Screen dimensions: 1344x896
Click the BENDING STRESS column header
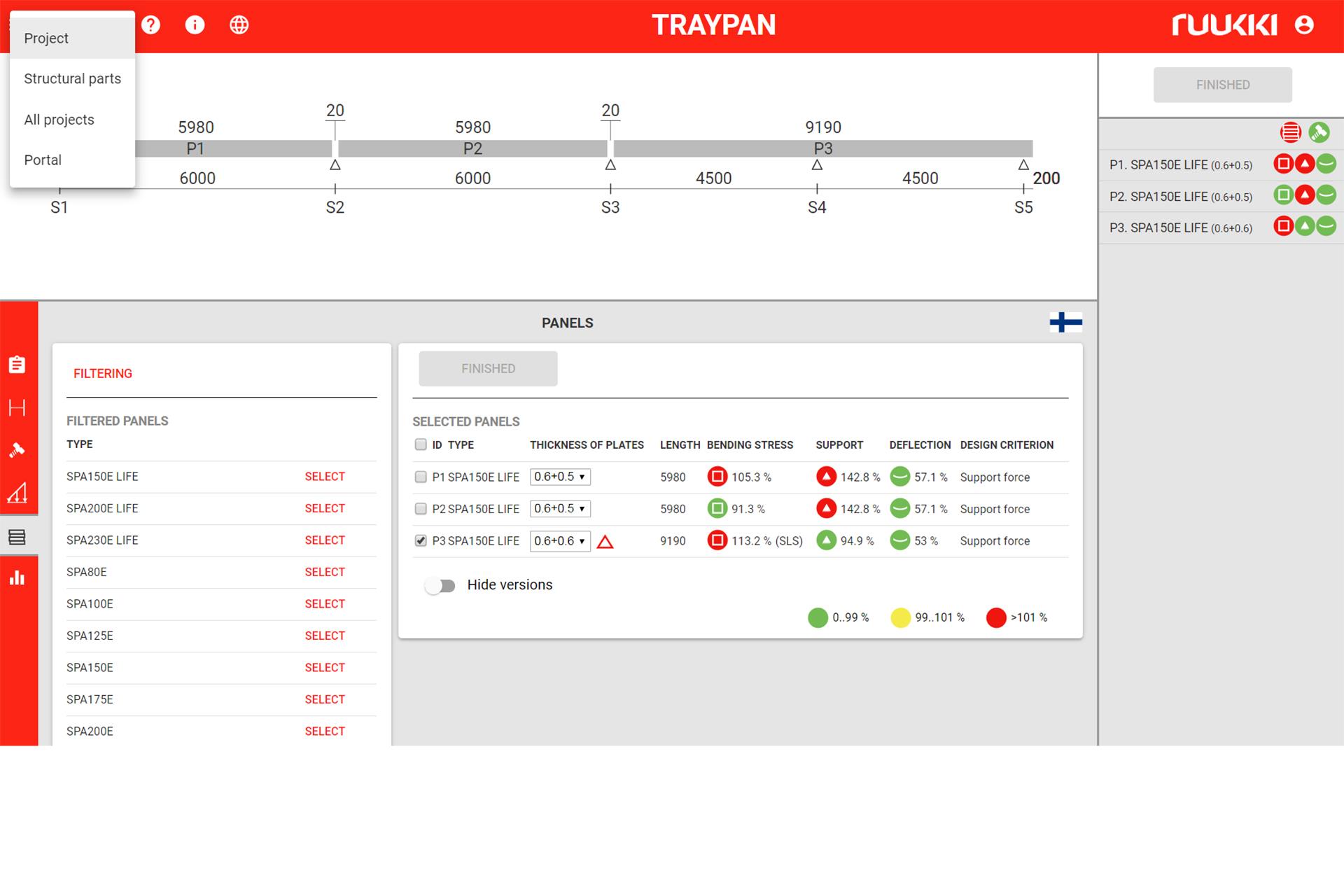[750, 445]
